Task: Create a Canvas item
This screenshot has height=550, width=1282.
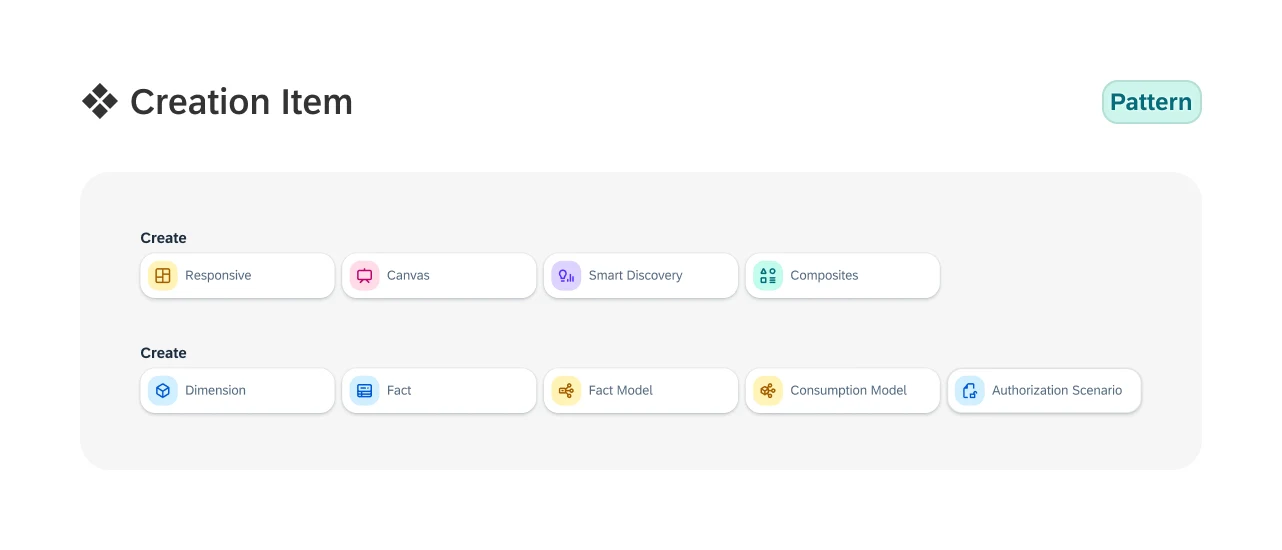Action: 439,276
